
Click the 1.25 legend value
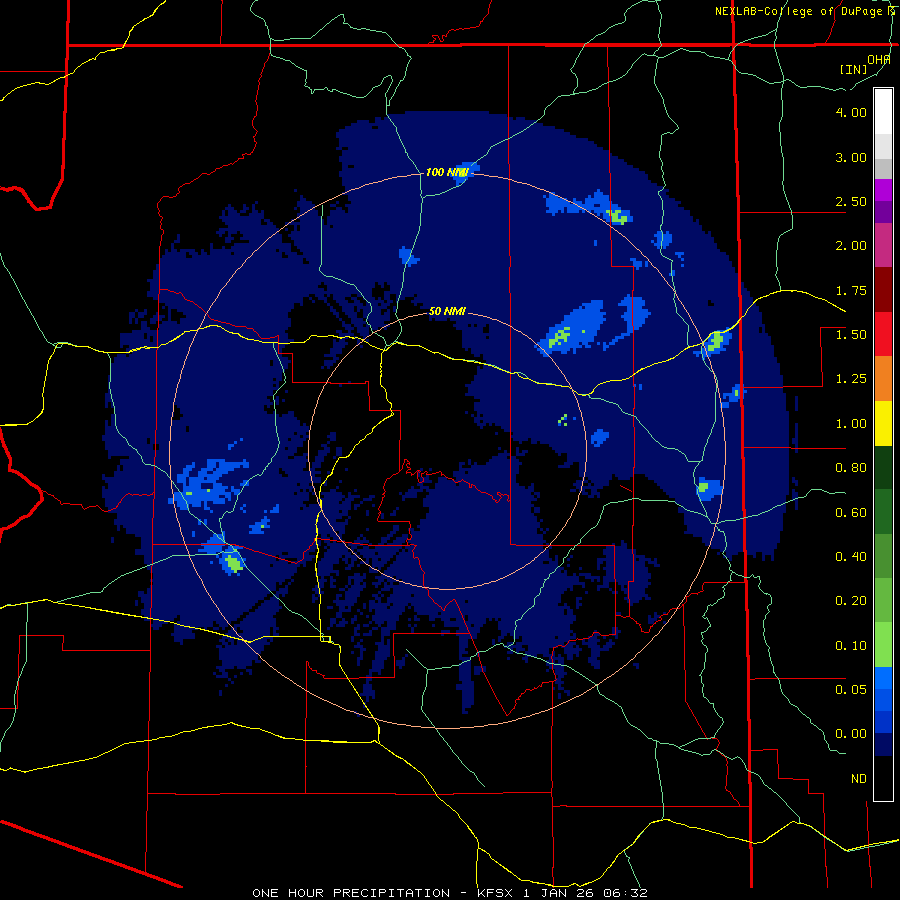tap(851, 379)
